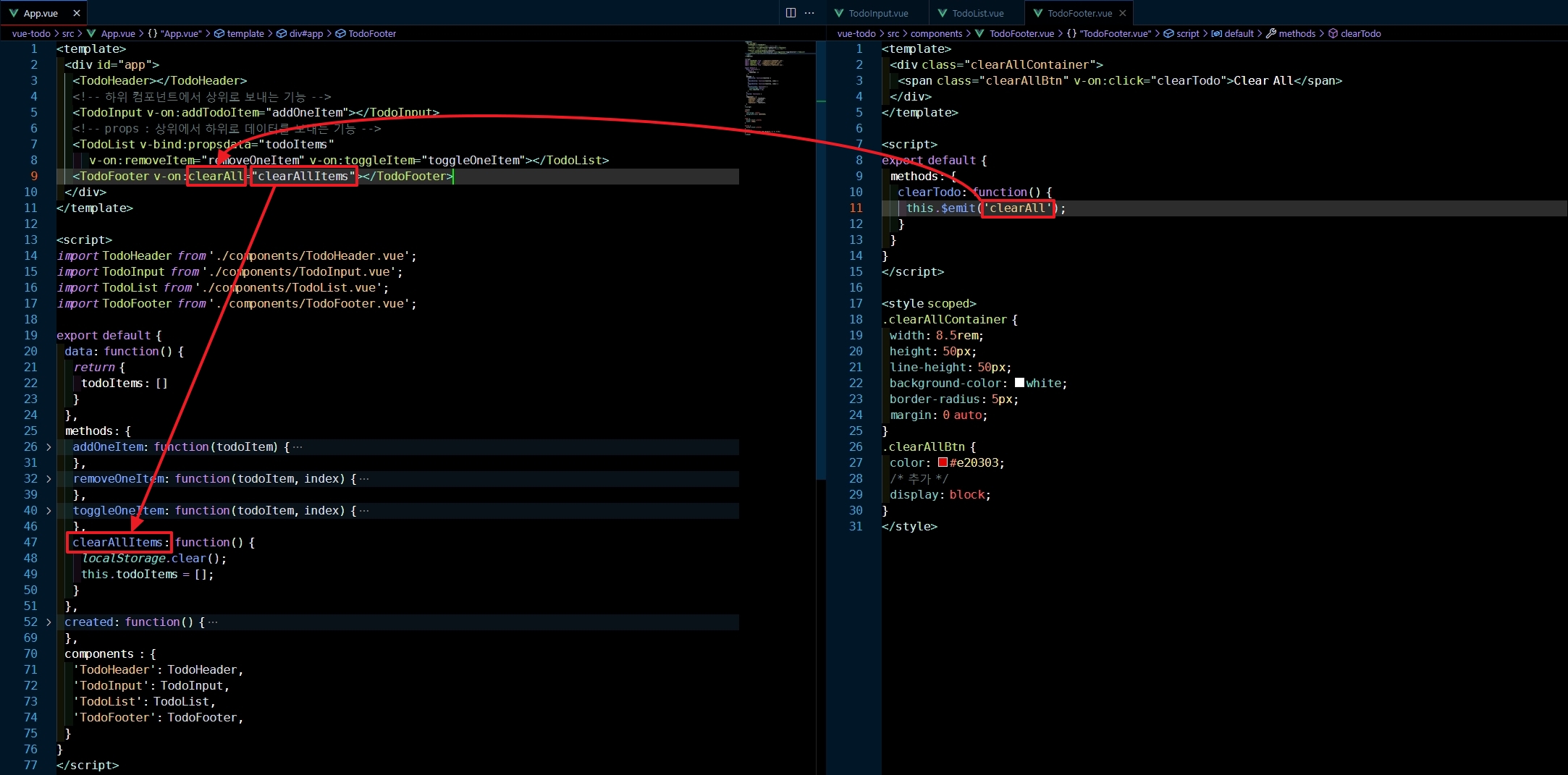Screen dimensions: 1568x775
Task: Switch to the TodoList.vue tab
Action: [977, 13]
